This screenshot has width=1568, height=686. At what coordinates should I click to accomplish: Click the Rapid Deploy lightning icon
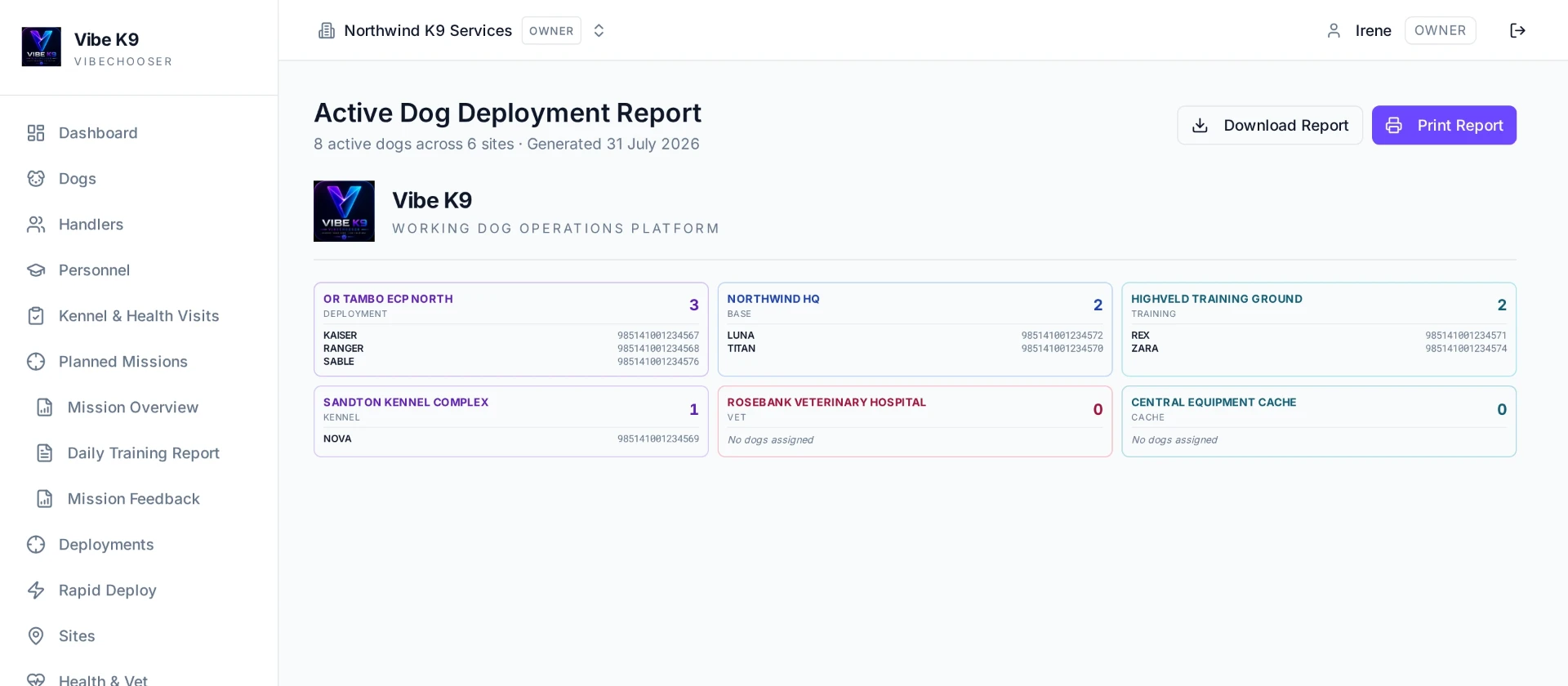click(36, 590)
